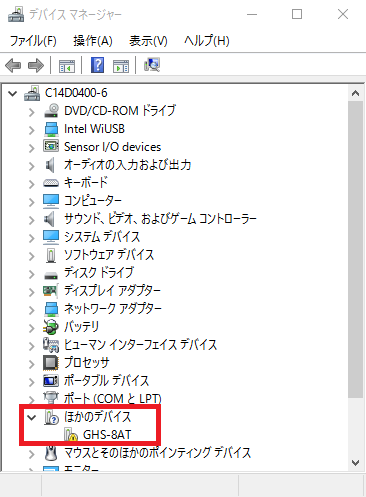Click the デバイス マネージャー title bar icon
366x497 pixels.
click(x=16, y=14)
